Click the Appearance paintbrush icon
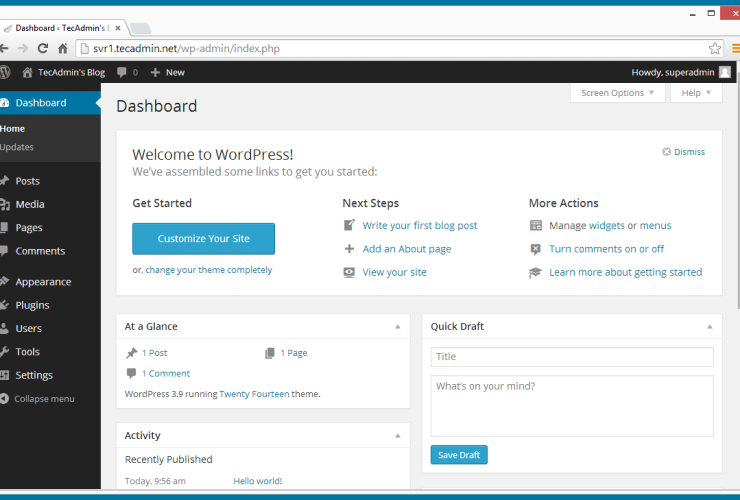This screenshot has height=500, width=740. pyautogui.click(x=5, y=282)
